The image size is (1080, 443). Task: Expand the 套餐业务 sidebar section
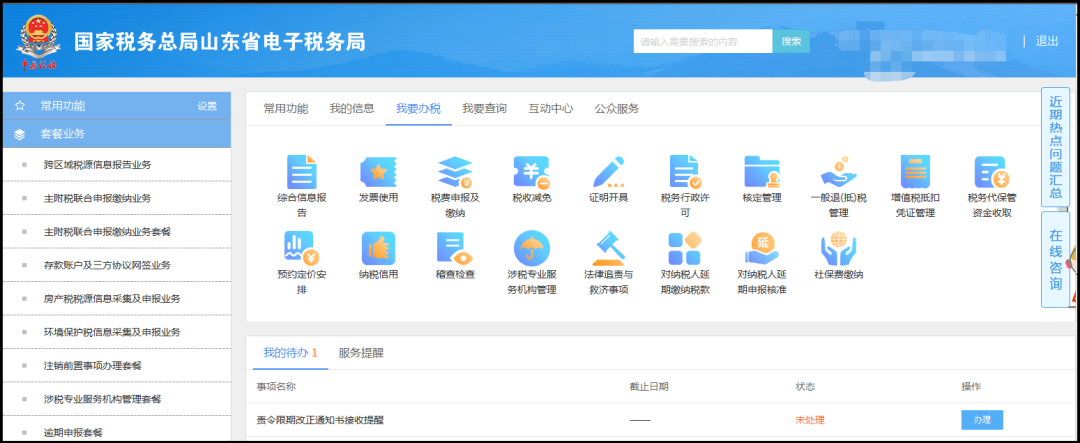(117, 134)
